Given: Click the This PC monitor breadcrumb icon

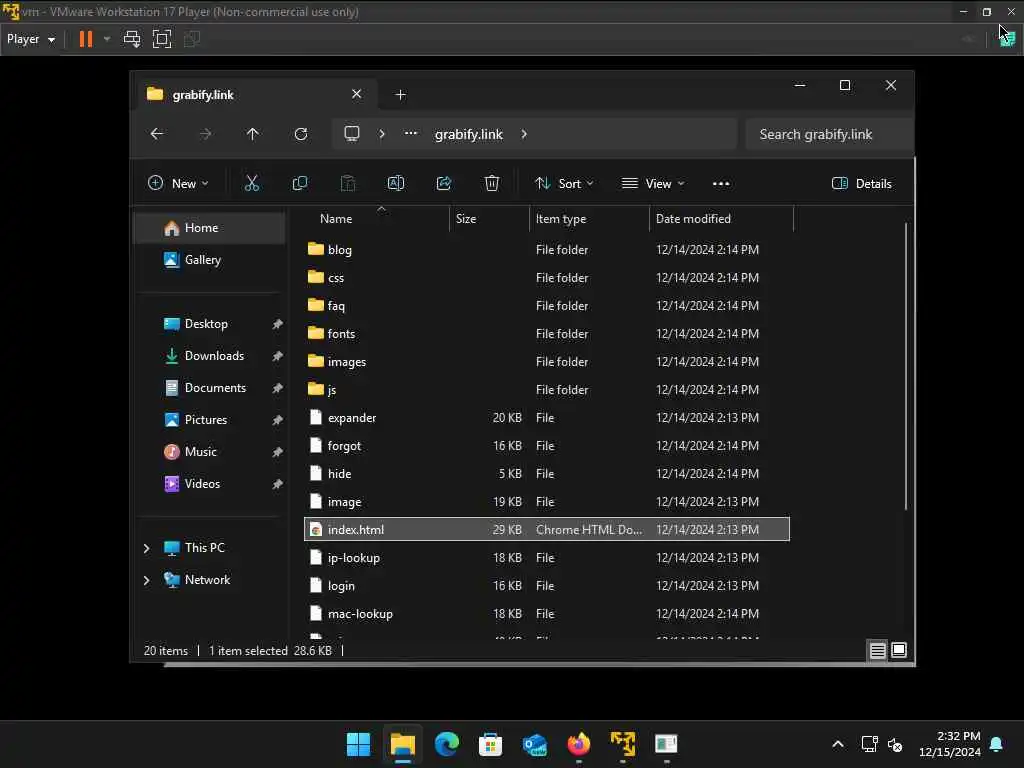Looking at the screenshot, I should point(352,134).
